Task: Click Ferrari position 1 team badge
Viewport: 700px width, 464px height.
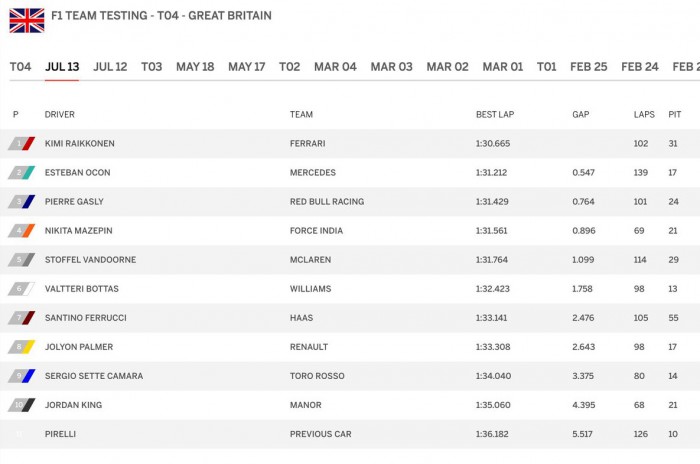Action: (x=22, y=144)
